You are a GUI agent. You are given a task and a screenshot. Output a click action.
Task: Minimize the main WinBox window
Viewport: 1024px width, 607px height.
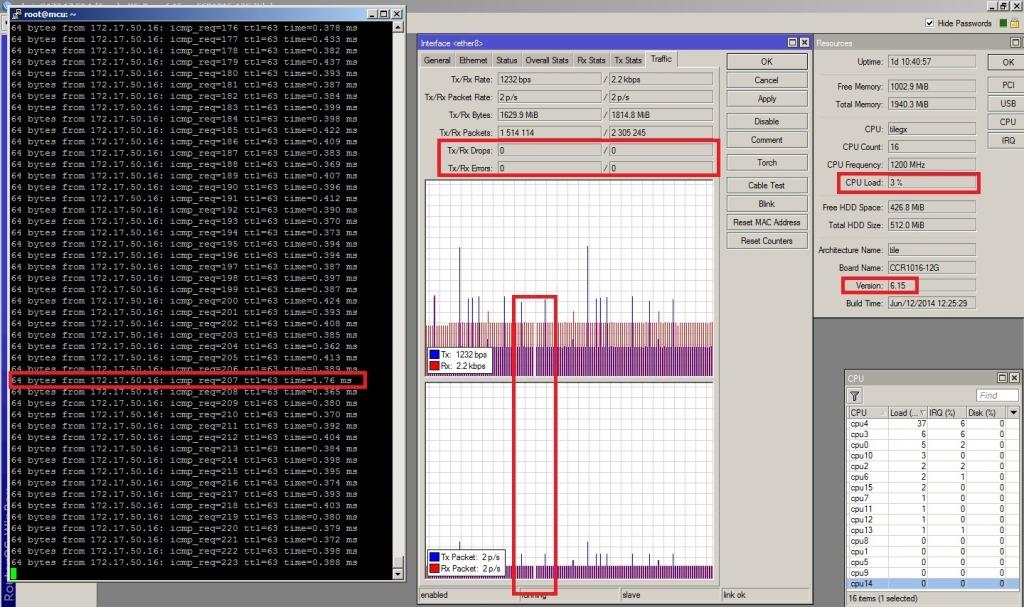coord(993,6)
